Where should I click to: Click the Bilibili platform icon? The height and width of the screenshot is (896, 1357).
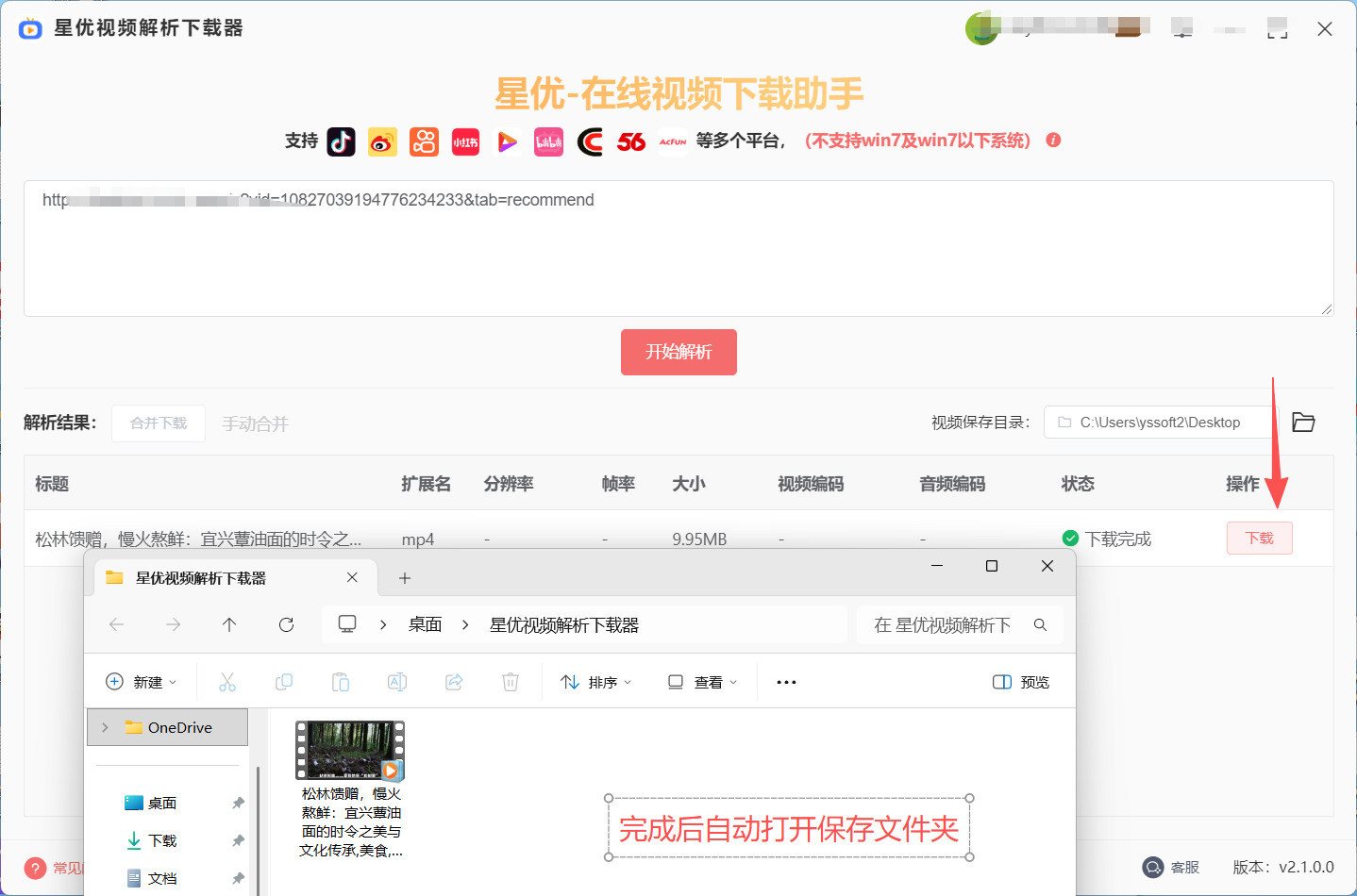[548, 141]
